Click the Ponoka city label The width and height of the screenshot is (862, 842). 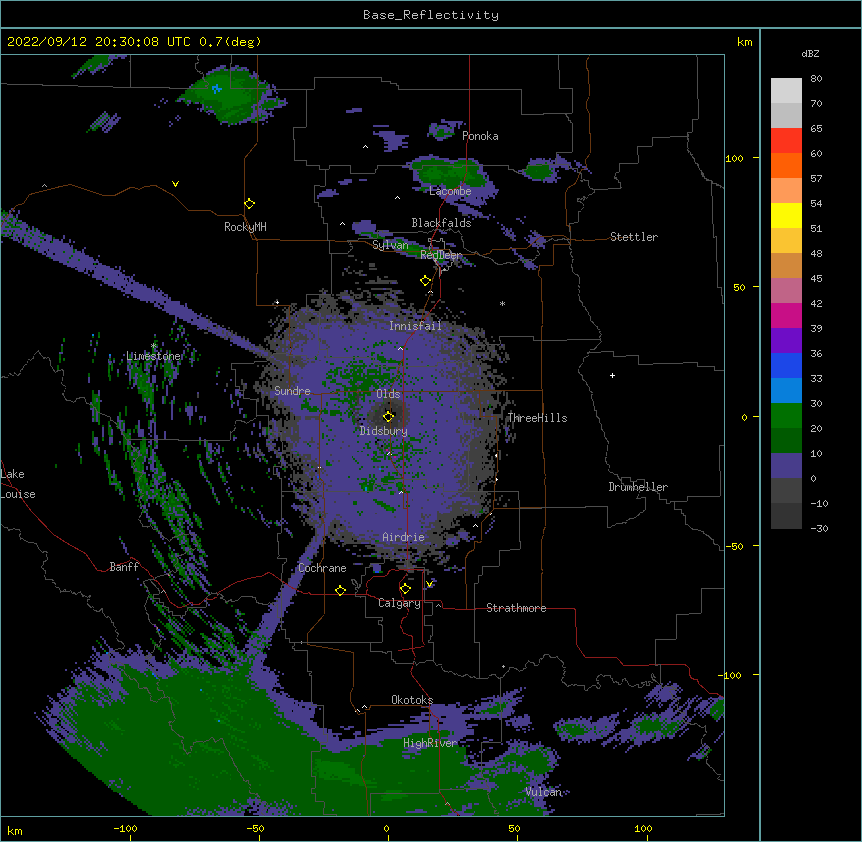pyautogui.click(x=480, y=136)
